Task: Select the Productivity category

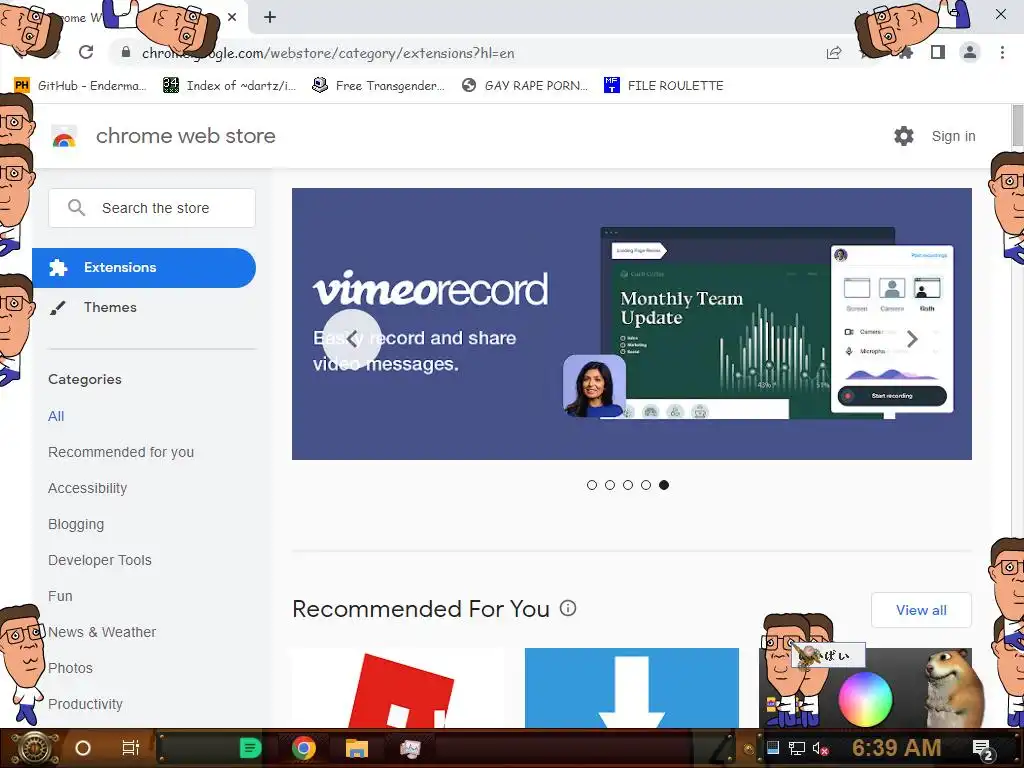Action: (86, 703)
